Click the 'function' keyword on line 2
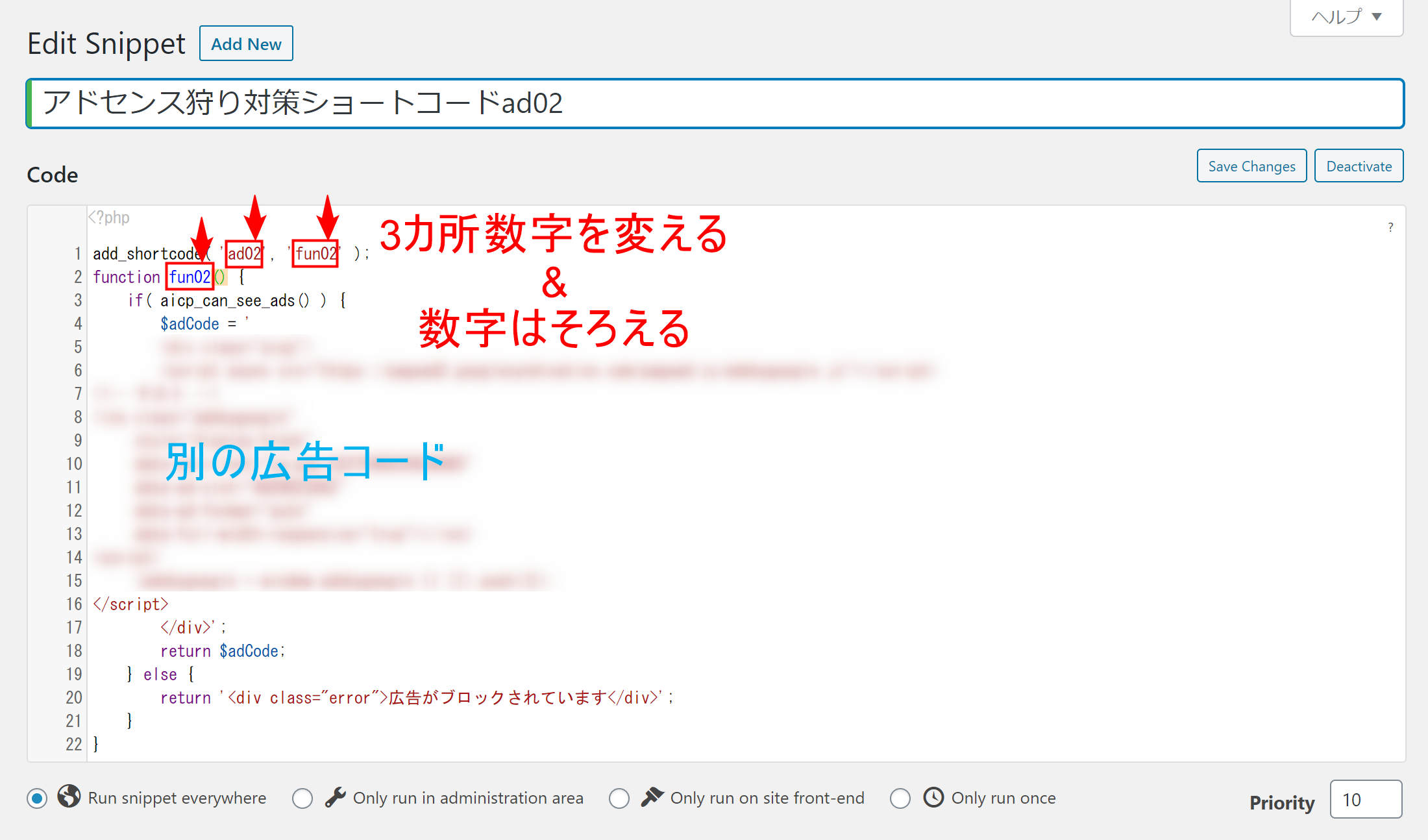This screenshot has height=840, width=1428. click(126, 277)
